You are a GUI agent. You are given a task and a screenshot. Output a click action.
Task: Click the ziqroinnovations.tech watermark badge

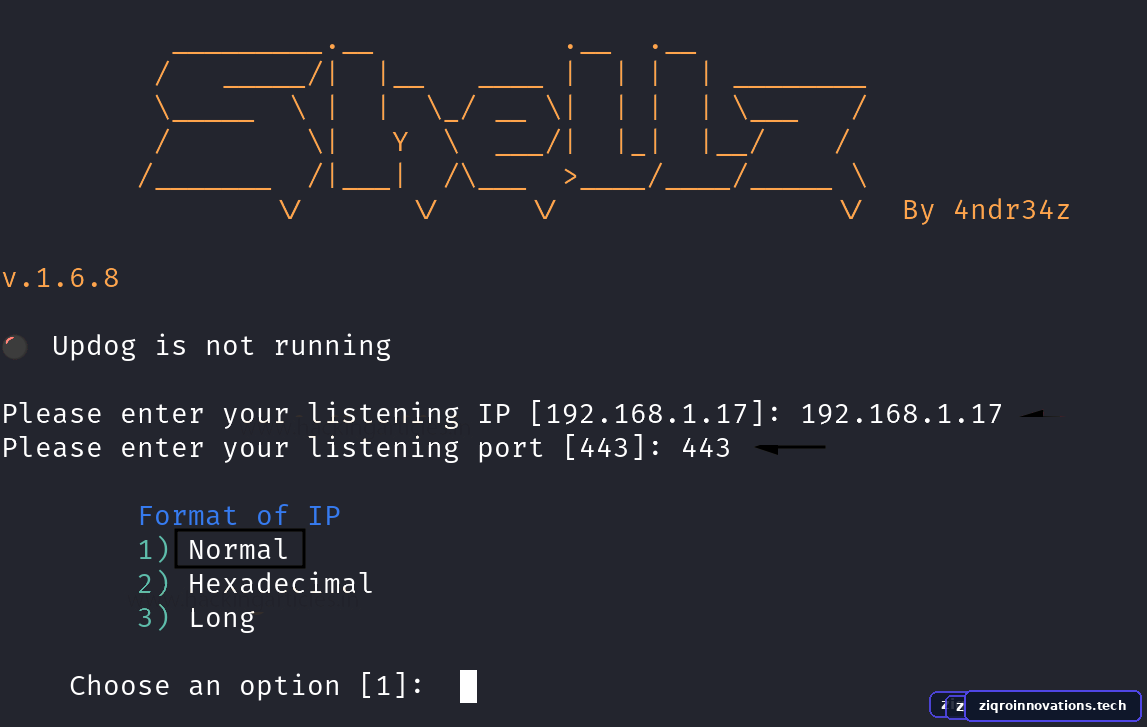[1052, 706]
